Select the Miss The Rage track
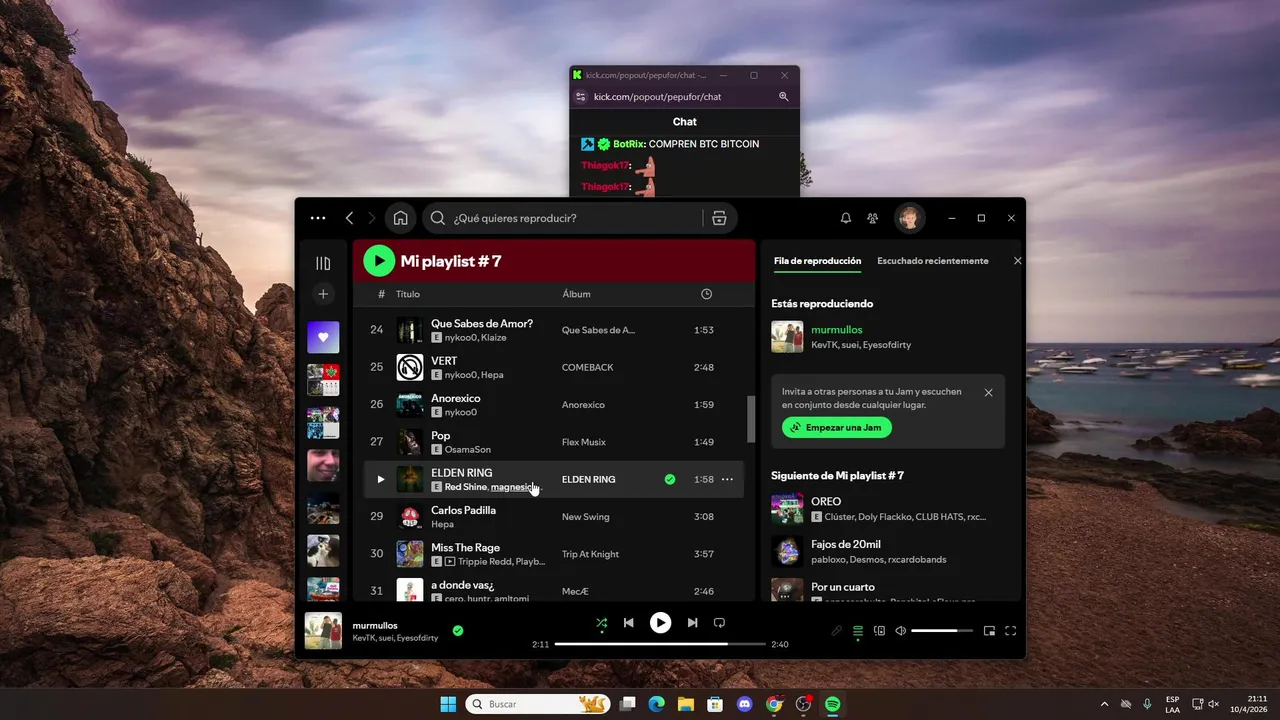 pos(465,547)
